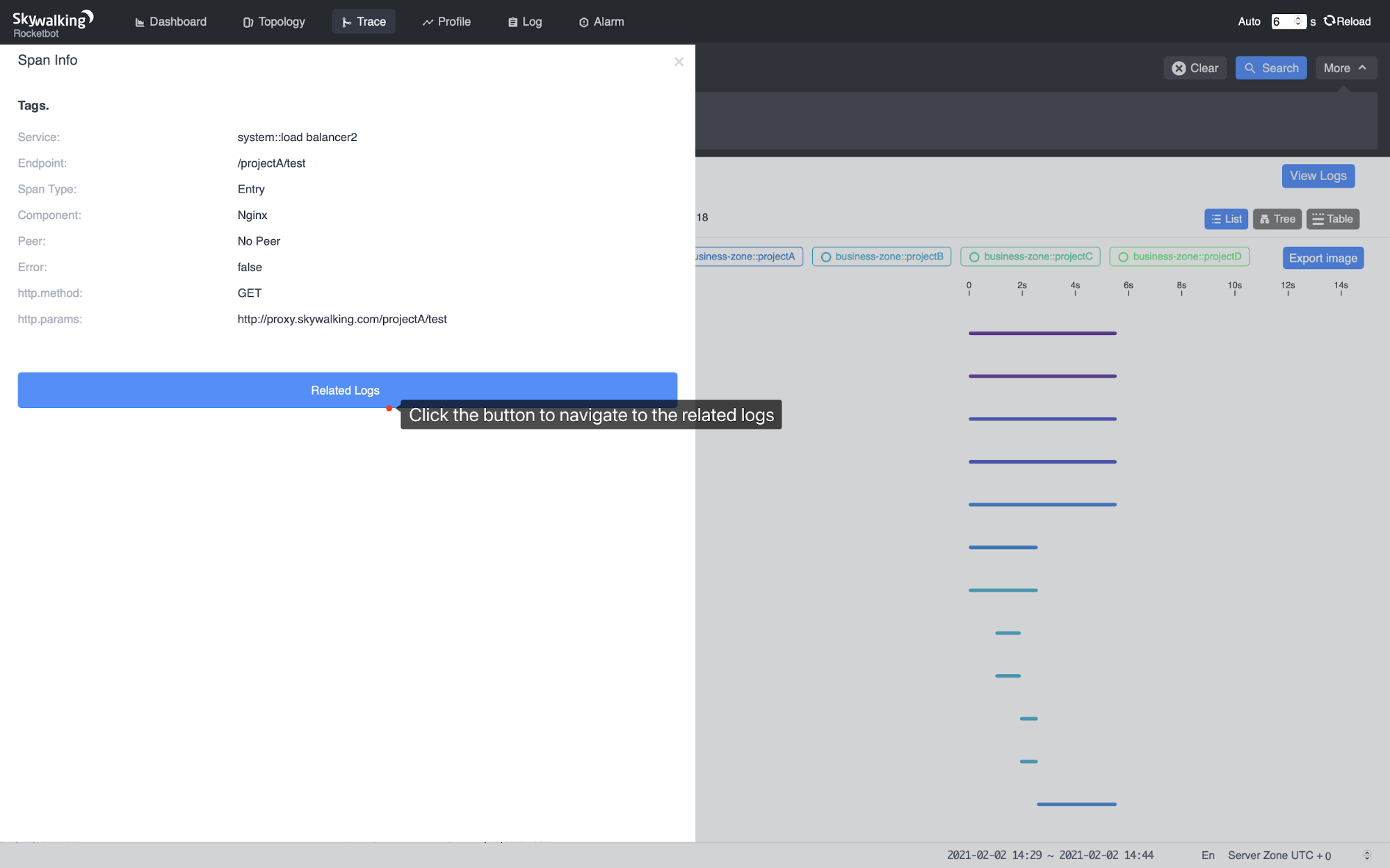Switch to the Trace tab
This screenshot has height=868, width=1390.
pyautogui.click(x=363, y=22)
